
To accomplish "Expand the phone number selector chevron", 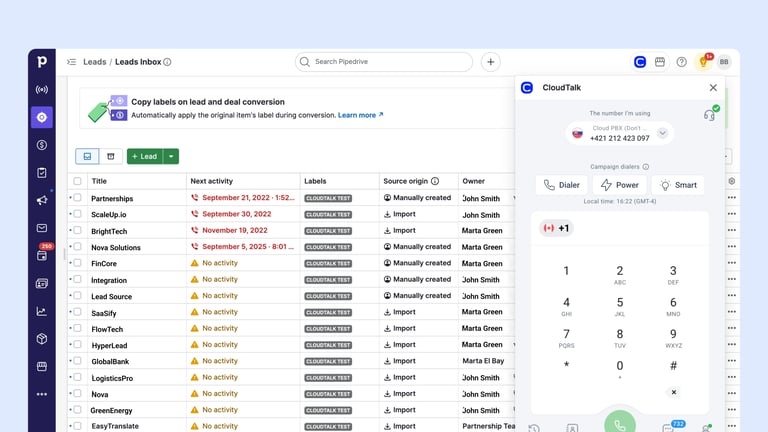I will [662, 133].
